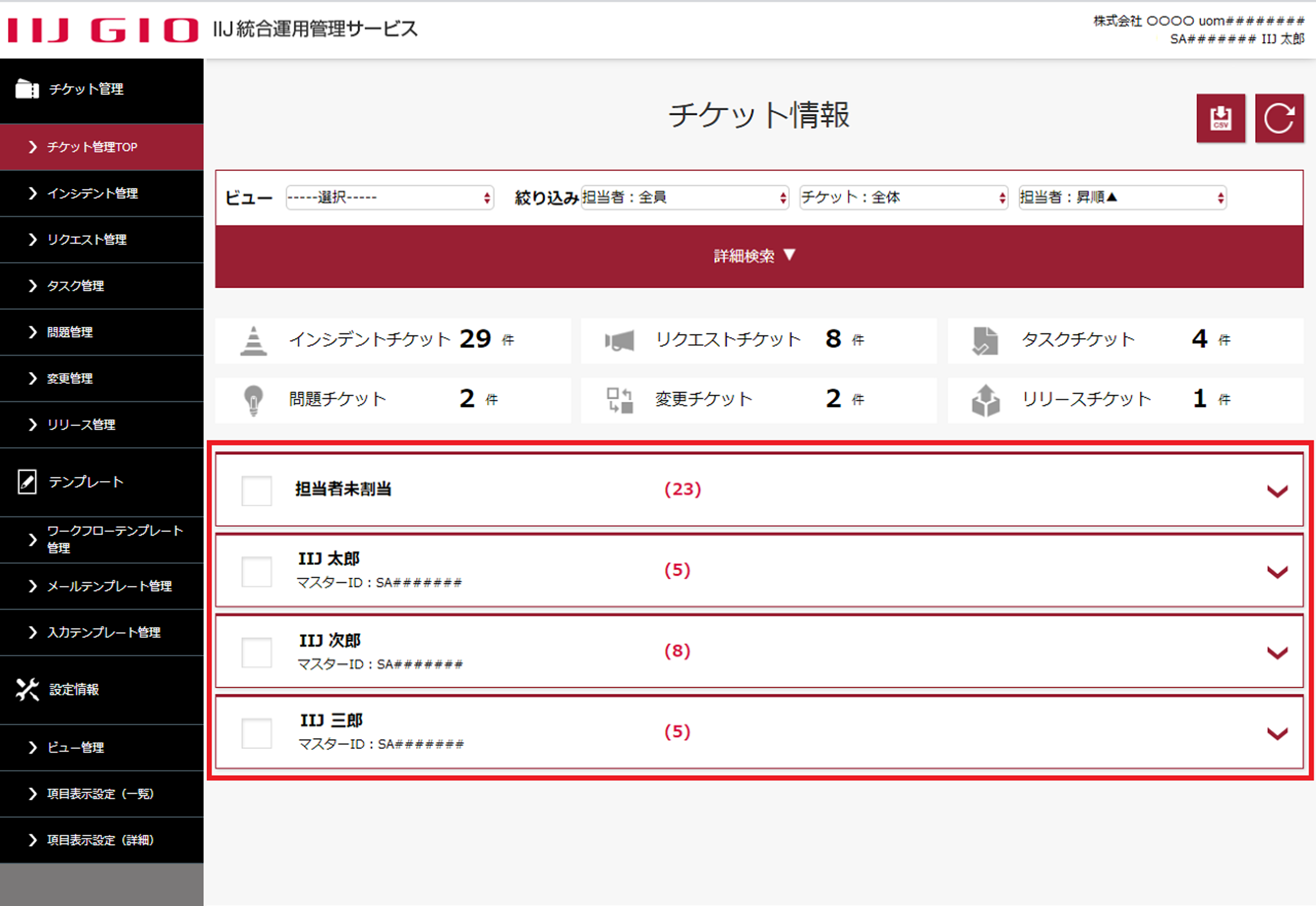Click the リクエストチケット 8 件 card
The image size is (1316, 906).
point(759,340)
